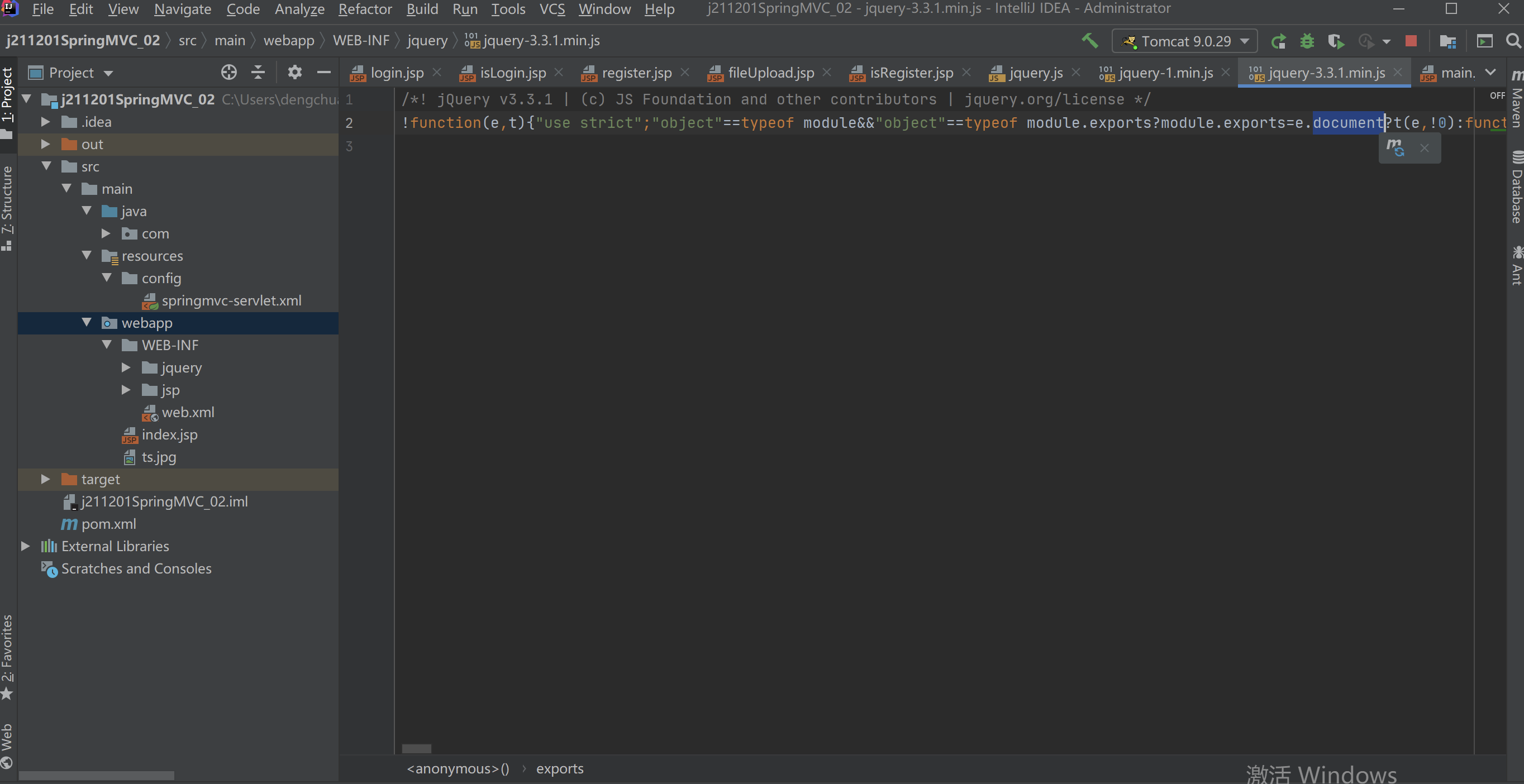Rerun the Tomcat 9.0.29 server

click(x=1279, y=41)
